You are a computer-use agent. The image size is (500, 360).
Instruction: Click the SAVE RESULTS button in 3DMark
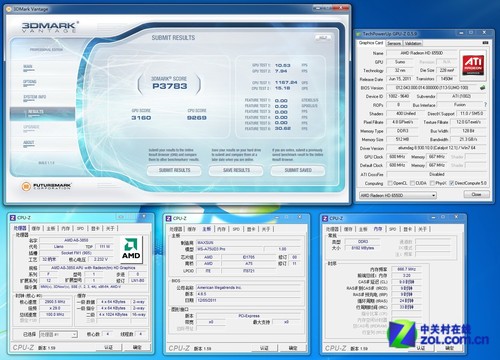236,170
